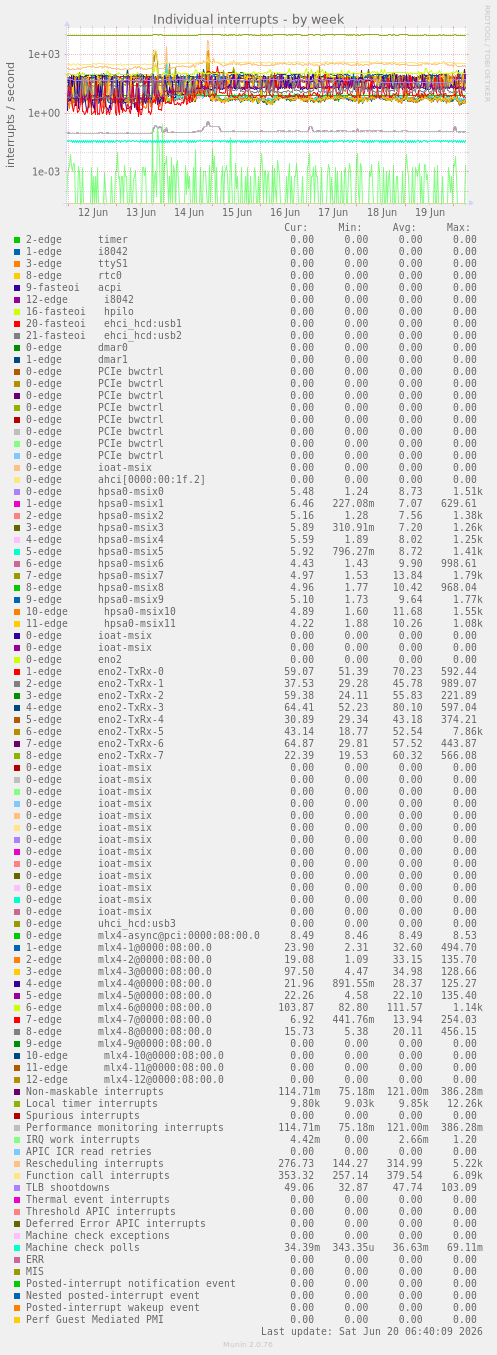Click the color swatch beside the timer legend row
This screenshot has height=1355, width=497.
point(17,240)
